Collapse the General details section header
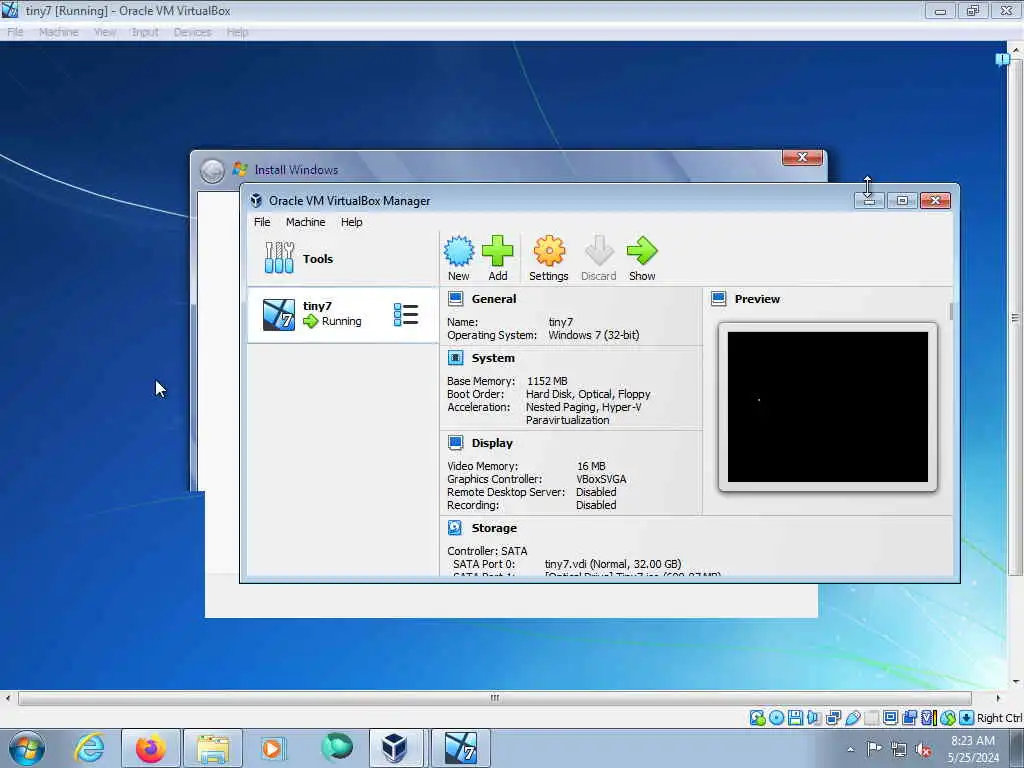Viewport: 1024px width, 768px height. pyautogui.click(x=494, y=299)
